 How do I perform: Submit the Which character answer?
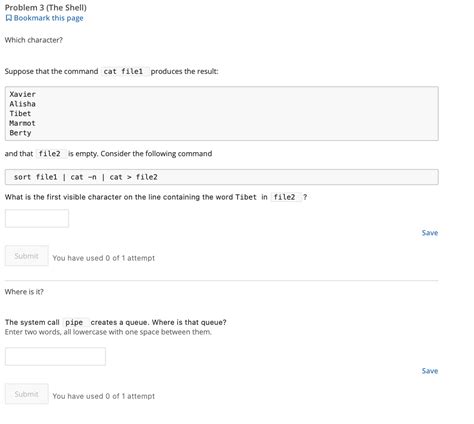27,256
